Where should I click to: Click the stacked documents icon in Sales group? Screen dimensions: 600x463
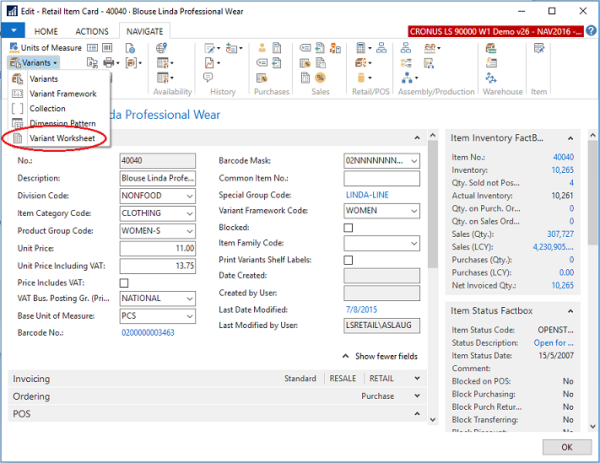pyautogui.click(x=321, y=63)
